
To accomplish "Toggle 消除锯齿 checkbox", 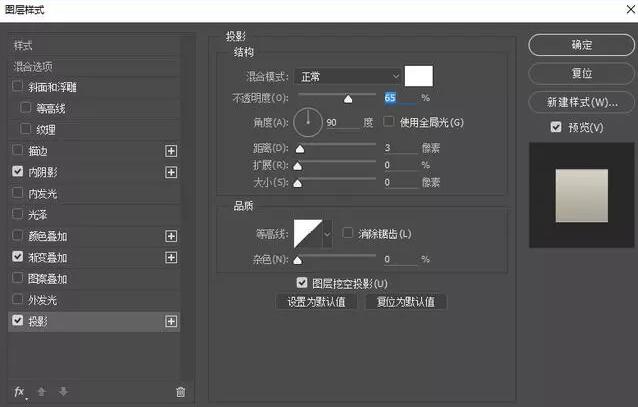I will pyautogui.click(x=348, y=233).
